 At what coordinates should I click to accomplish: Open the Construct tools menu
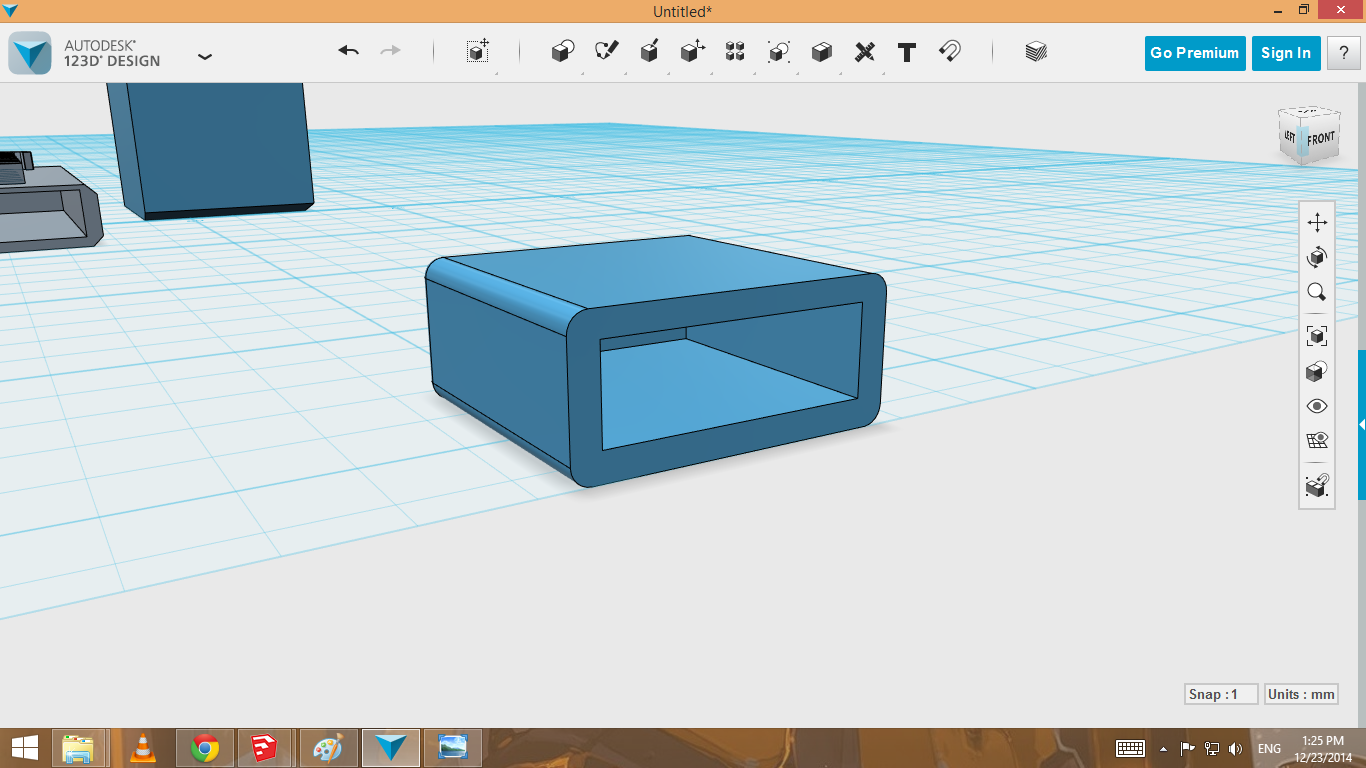pos(650,52)
